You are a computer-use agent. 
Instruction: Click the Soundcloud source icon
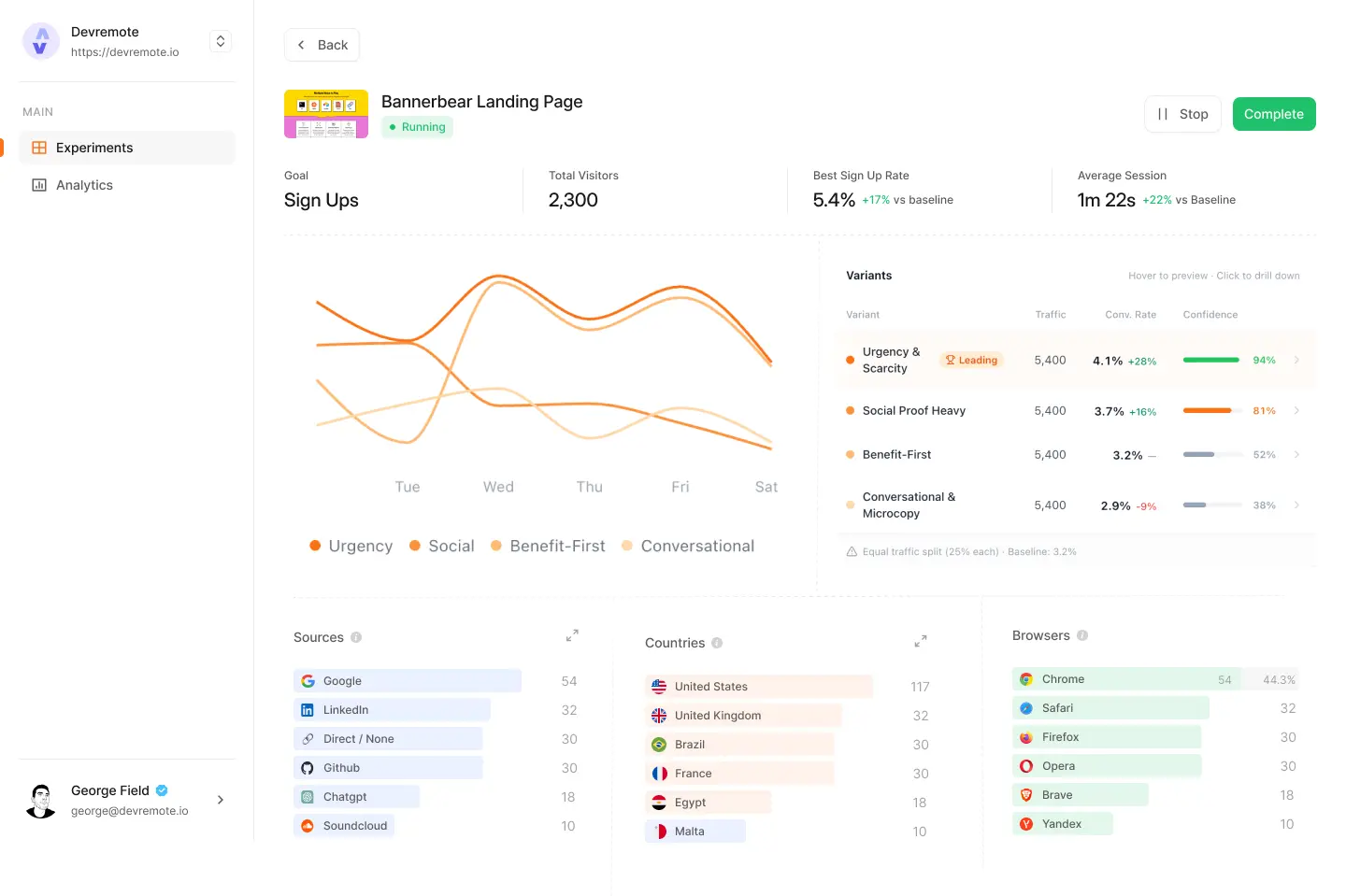(x=308, y=826)
